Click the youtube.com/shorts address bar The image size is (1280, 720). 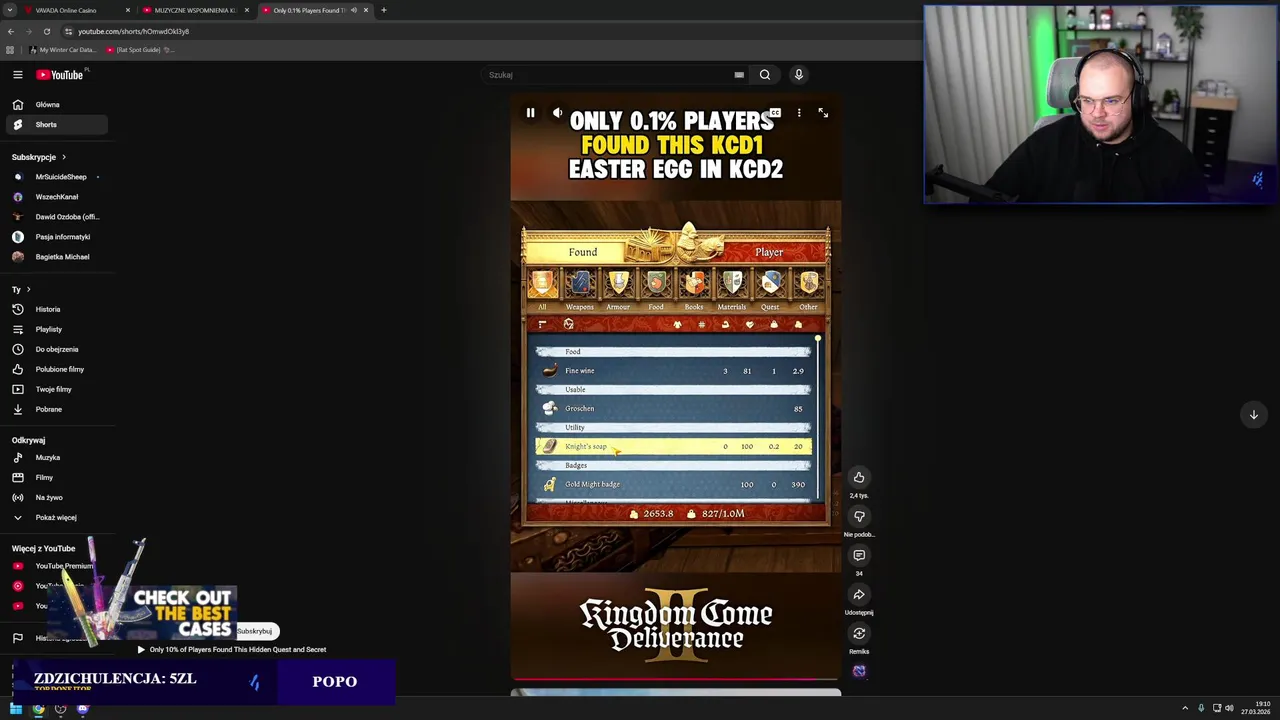134,31
